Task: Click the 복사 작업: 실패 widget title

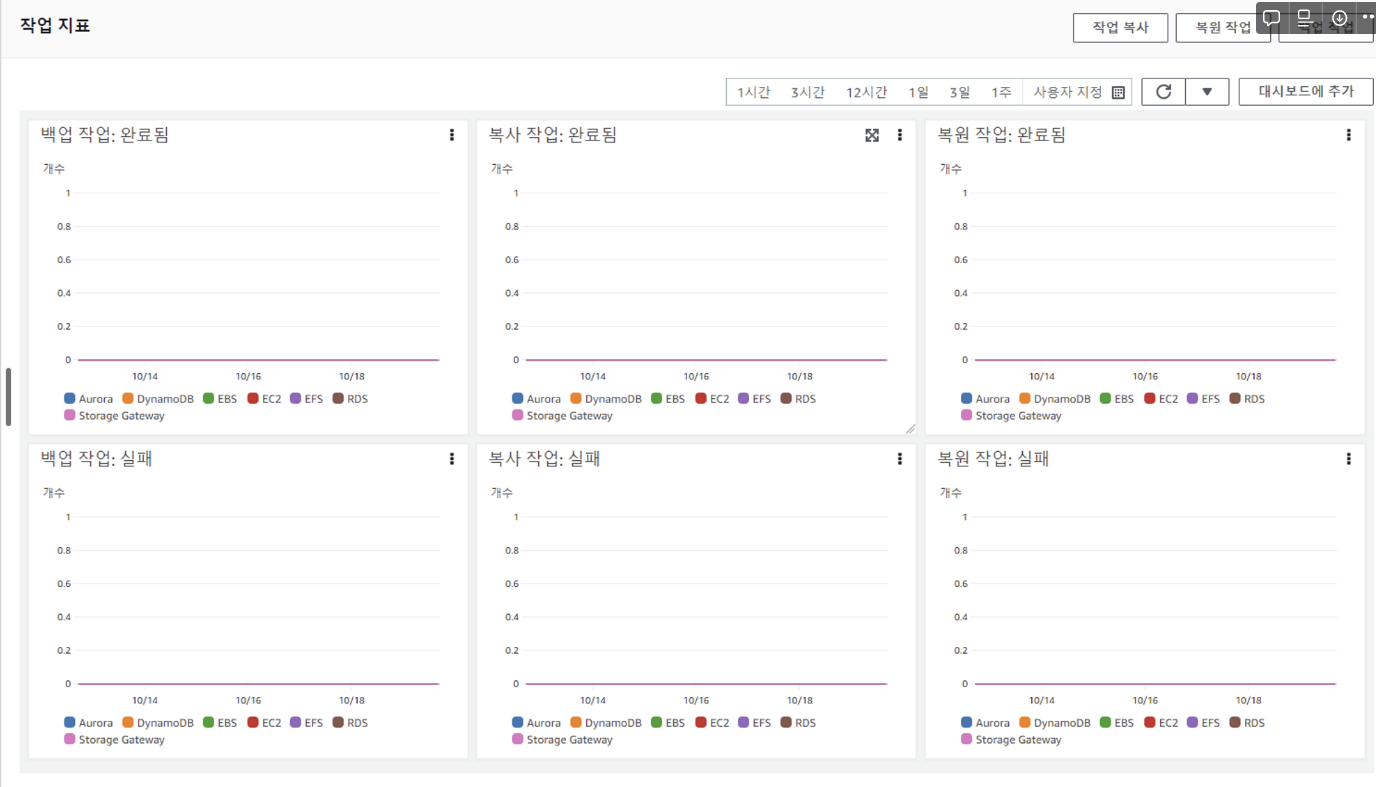Action: click(x=544, y=459)
